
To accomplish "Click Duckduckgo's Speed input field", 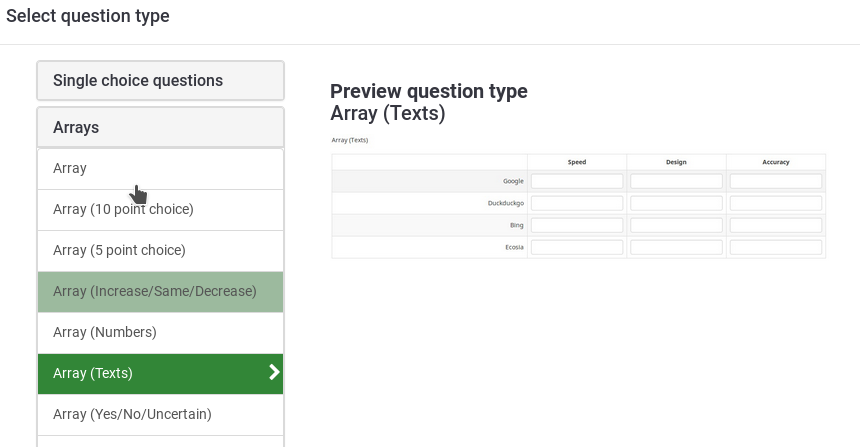I will tap(577, 203).
